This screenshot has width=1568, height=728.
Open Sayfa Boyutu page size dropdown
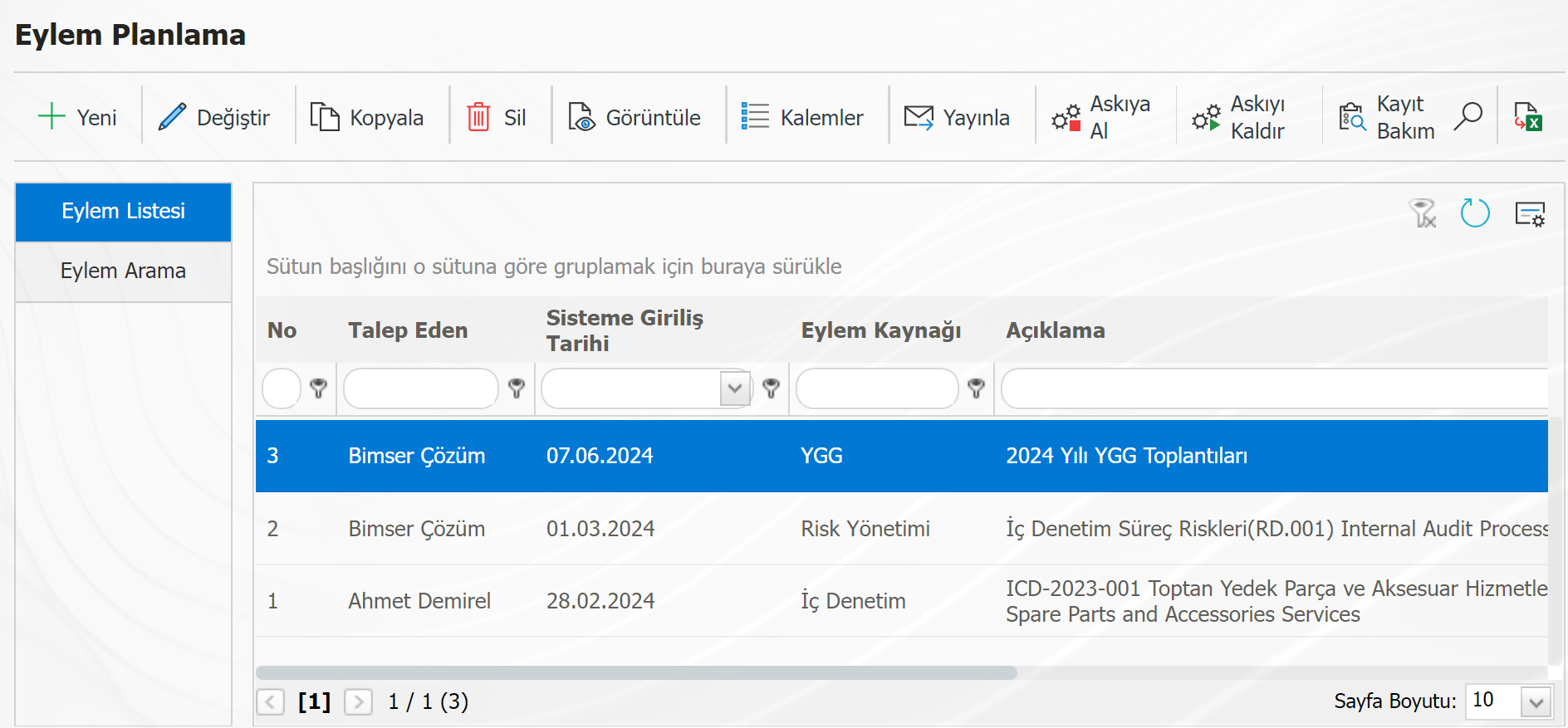(1536, 702)
